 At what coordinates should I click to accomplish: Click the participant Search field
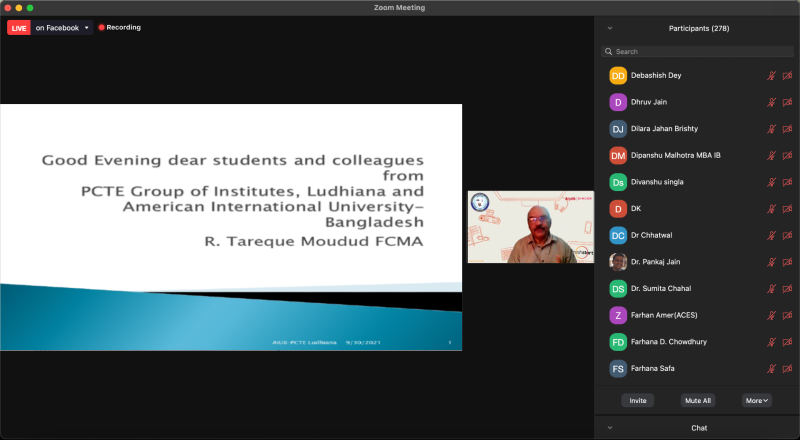[697, 51]
